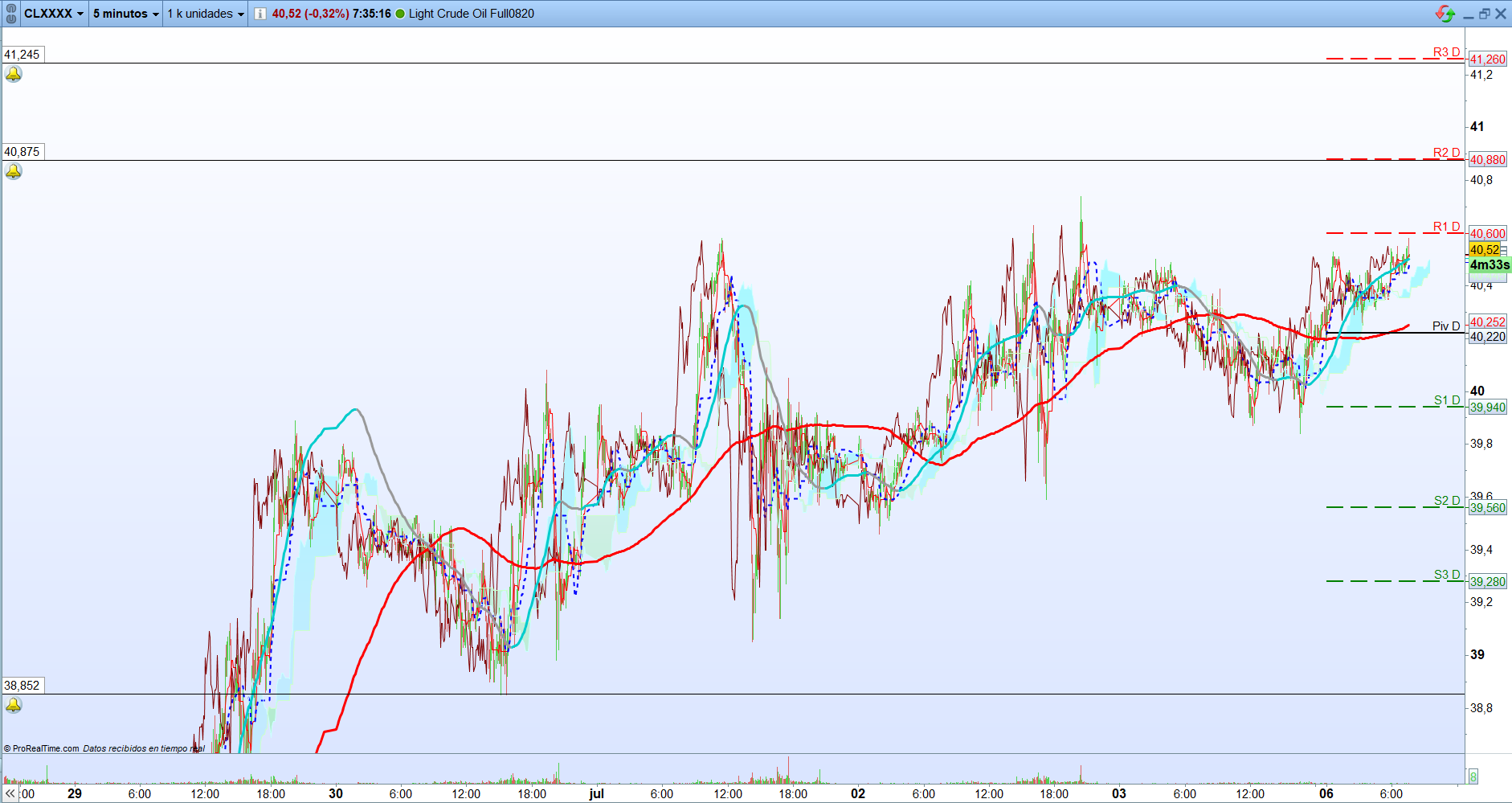The width and height of the screenshot is (1512, 803).
Task: Open the CLXXXX instrument dropdown
Action: click(x=53, y=14)
